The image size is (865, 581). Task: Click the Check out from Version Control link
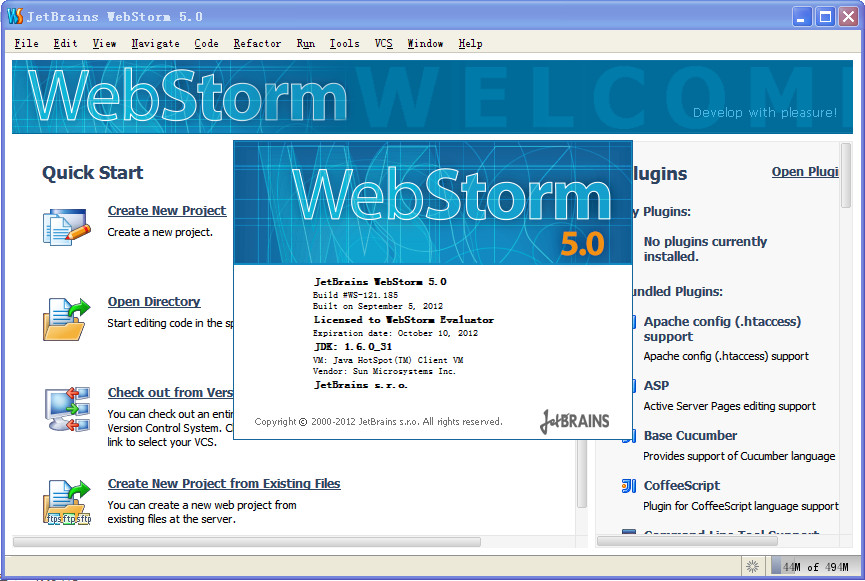(x=170, y=393)
